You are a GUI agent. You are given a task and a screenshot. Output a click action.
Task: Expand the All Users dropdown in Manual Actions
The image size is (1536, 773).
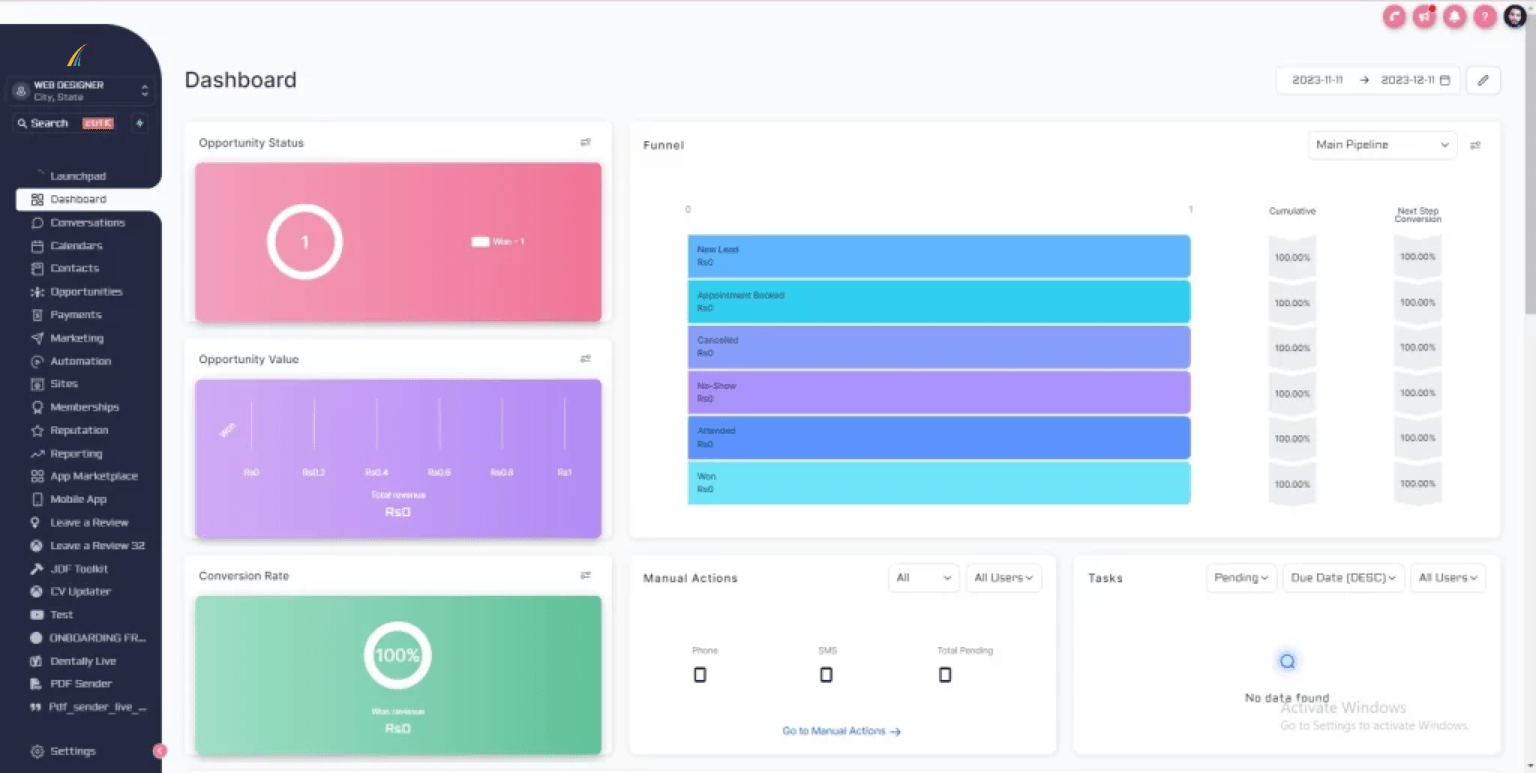pos(1003,577)
